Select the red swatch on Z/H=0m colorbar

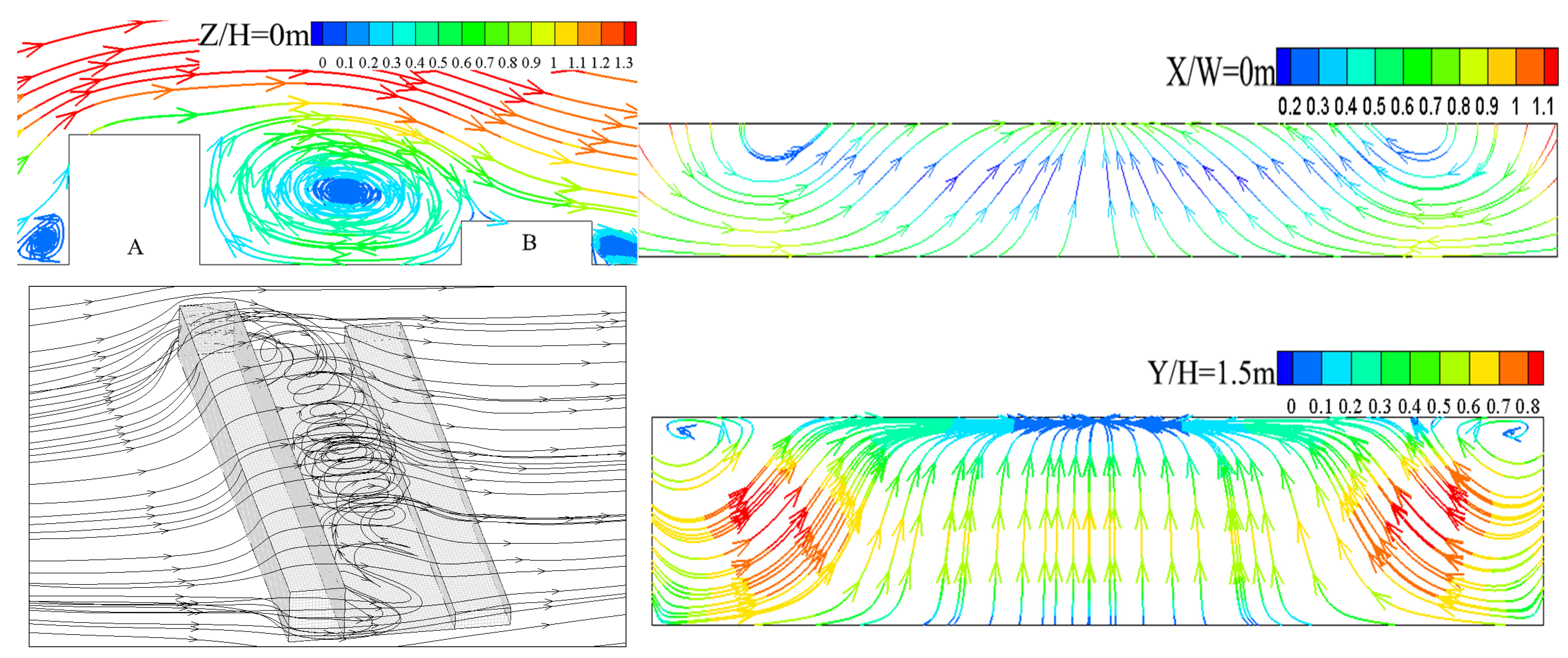tap(630, 34)
